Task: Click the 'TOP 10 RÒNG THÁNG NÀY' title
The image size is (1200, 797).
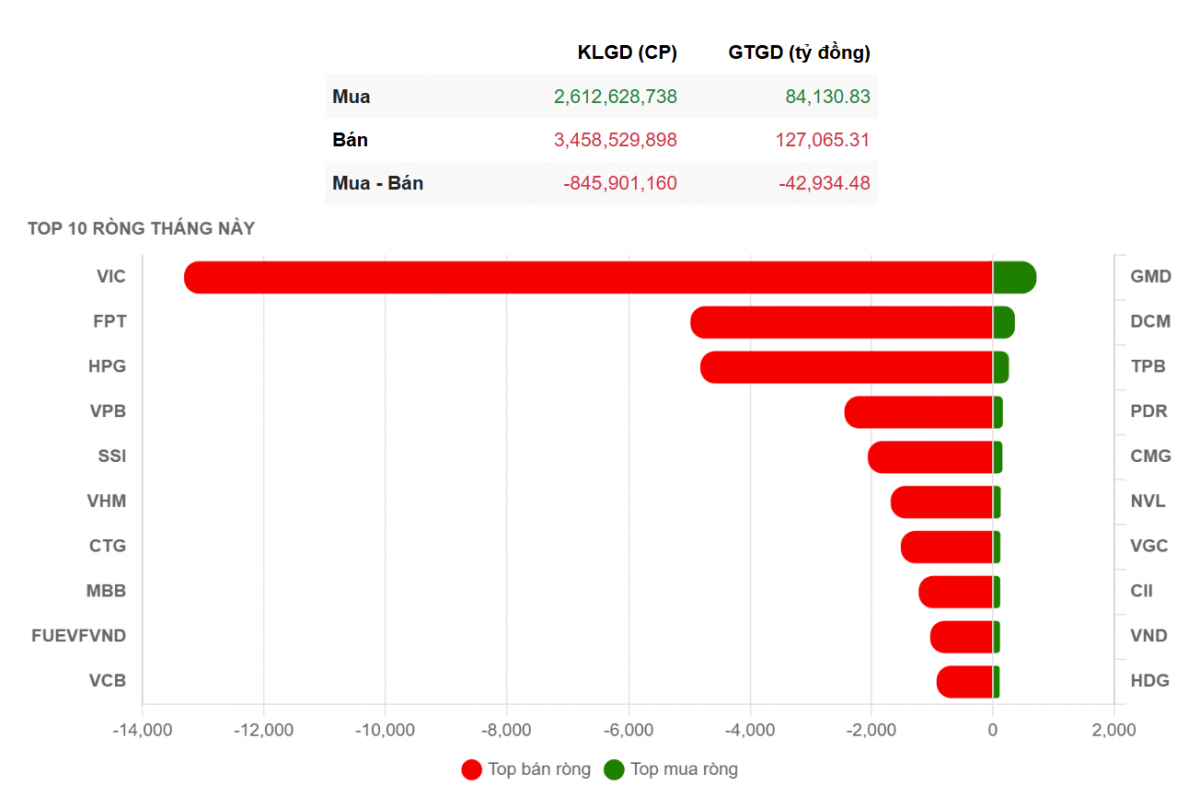Action: pyautogui.click(x=141, y=229)
